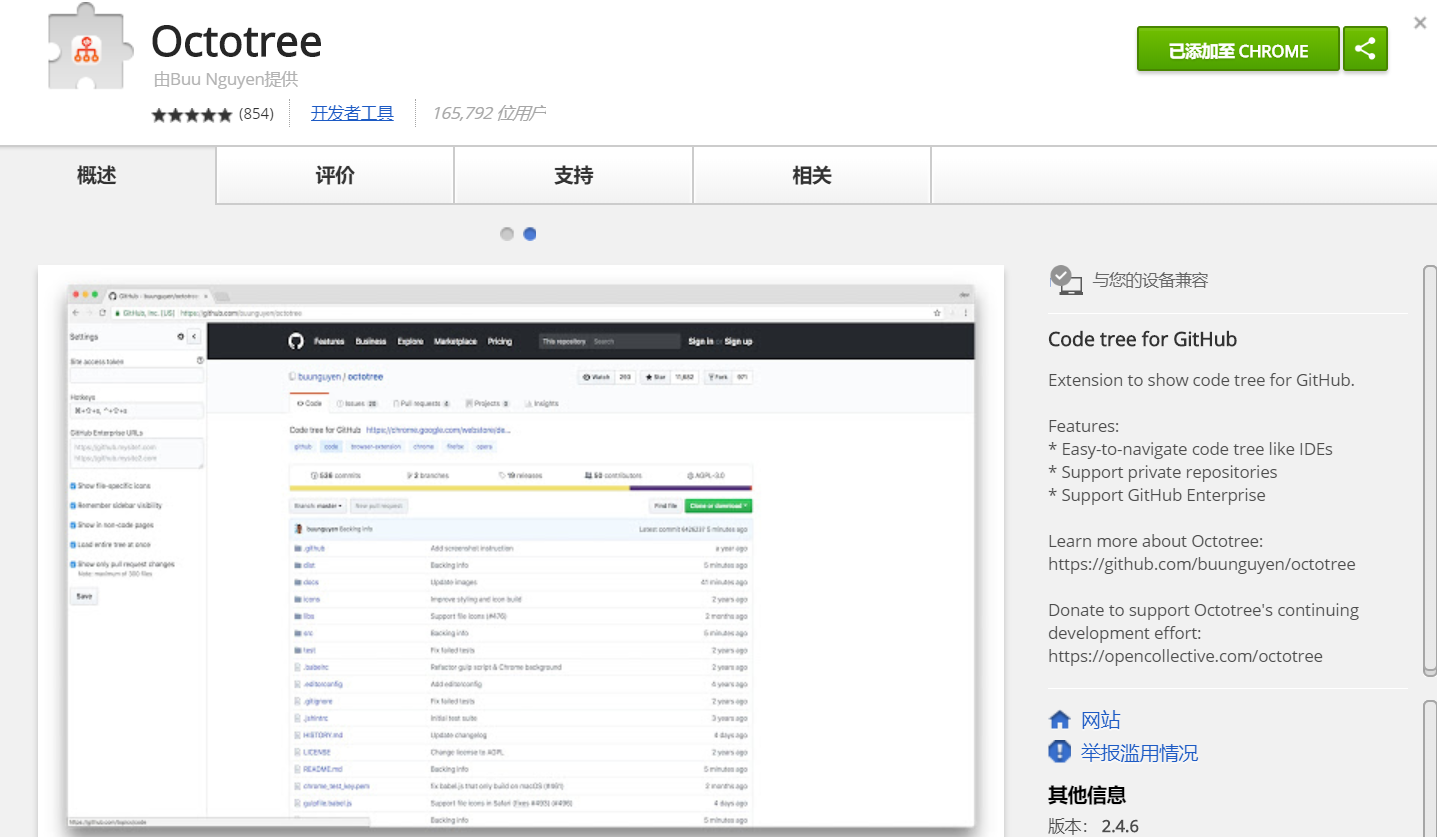1437x837 pixels.
Task: Click the 已添加至 CHROME button
Action: pyautogui.click(x=1237, y=50)
